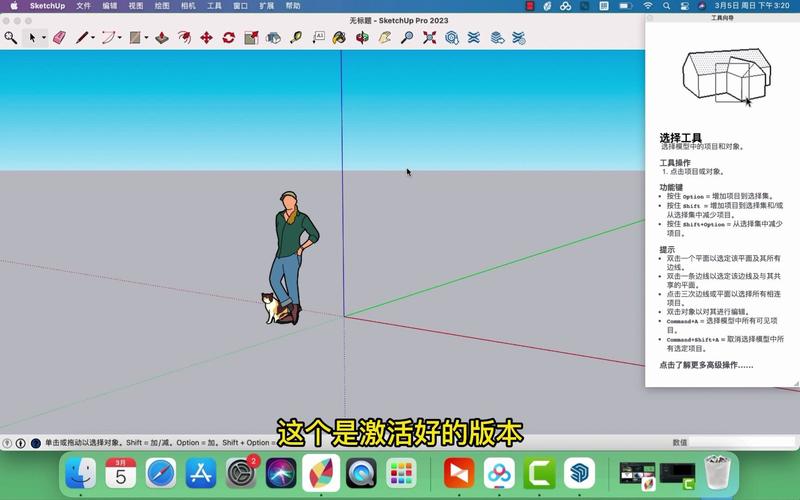Select the arrow Select tool

tap(32, 38)
